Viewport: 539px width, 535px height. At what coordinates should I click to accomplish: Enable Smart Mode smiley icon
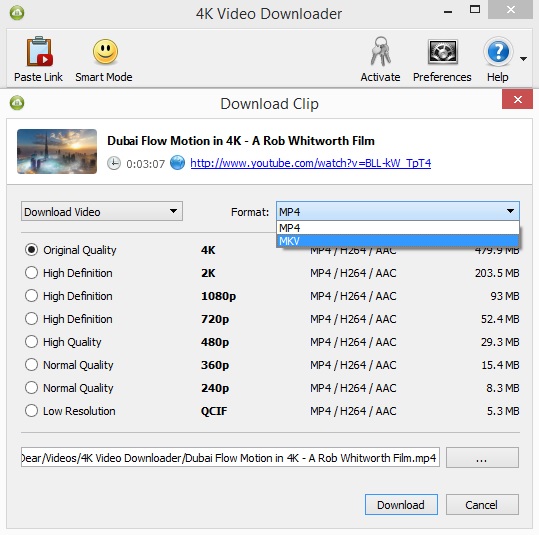[106, 52]
